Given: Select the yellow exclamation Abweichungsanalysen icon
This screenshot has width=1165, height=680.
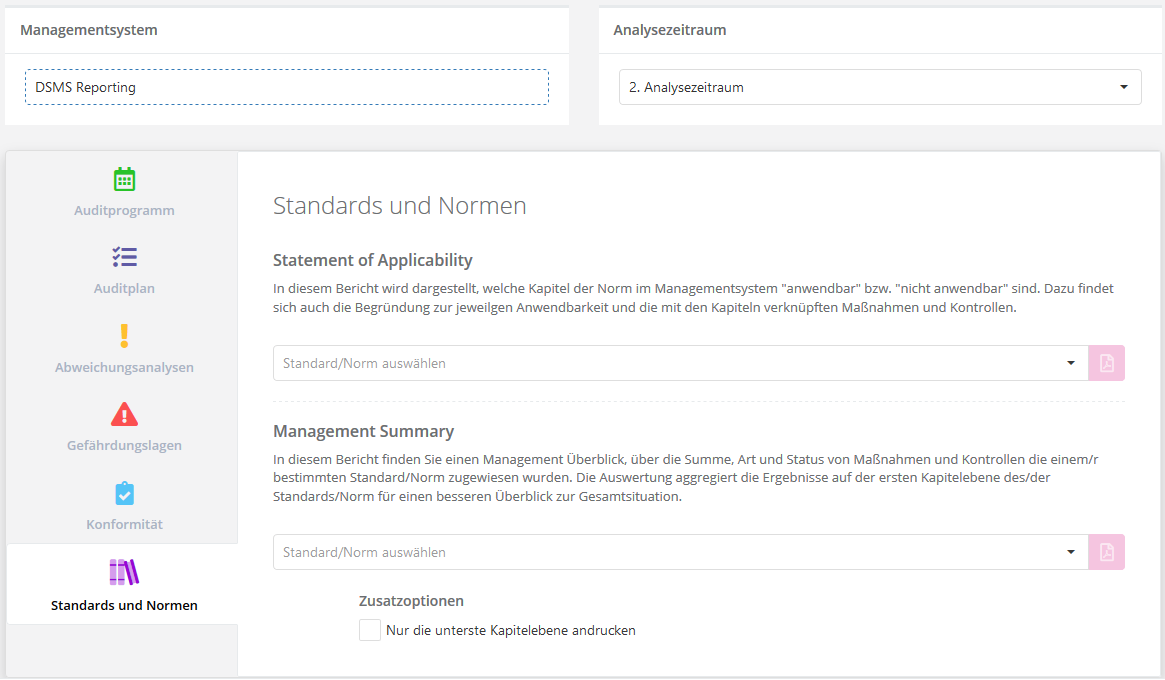Looking at the screenshot, I should [124, 336].
